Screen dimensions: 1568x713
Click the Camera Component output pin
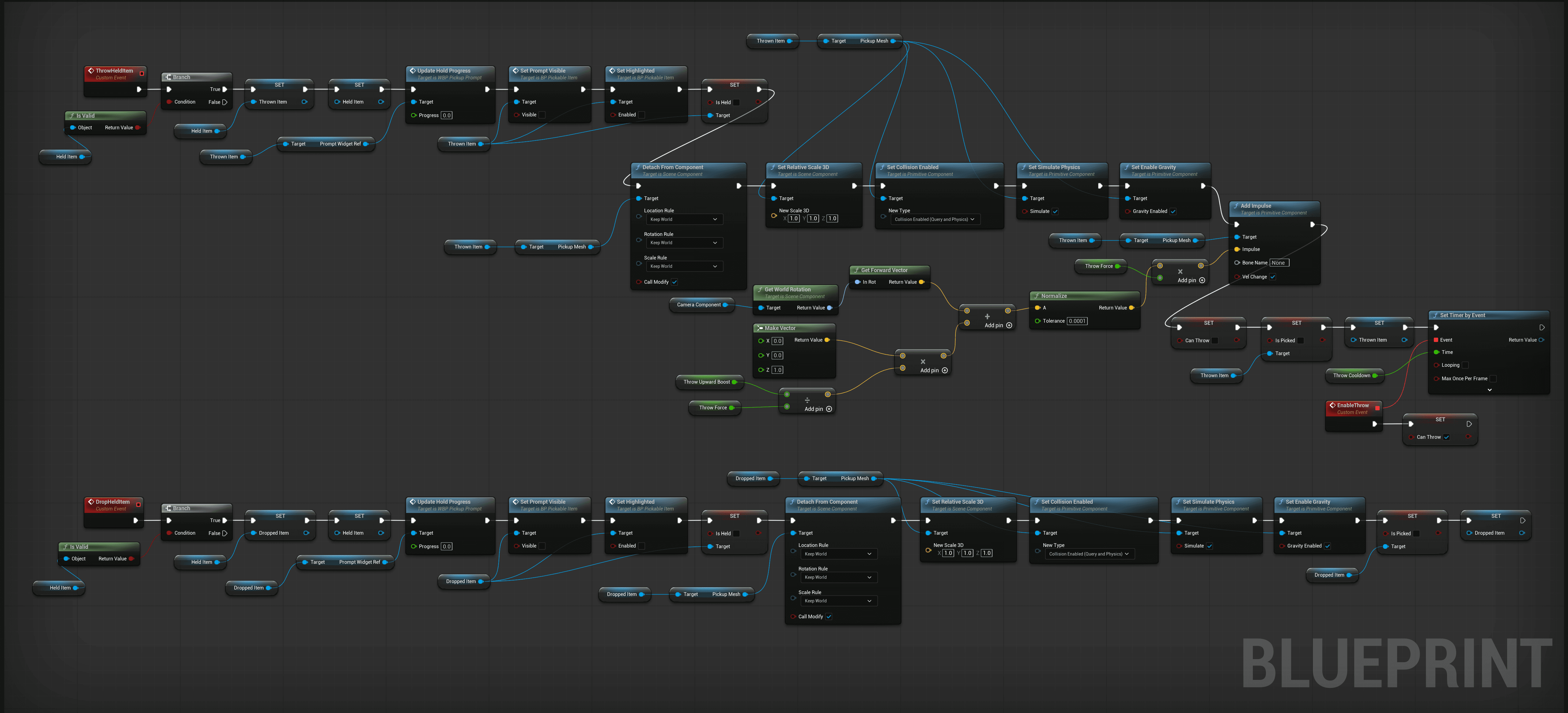(725, 305)
